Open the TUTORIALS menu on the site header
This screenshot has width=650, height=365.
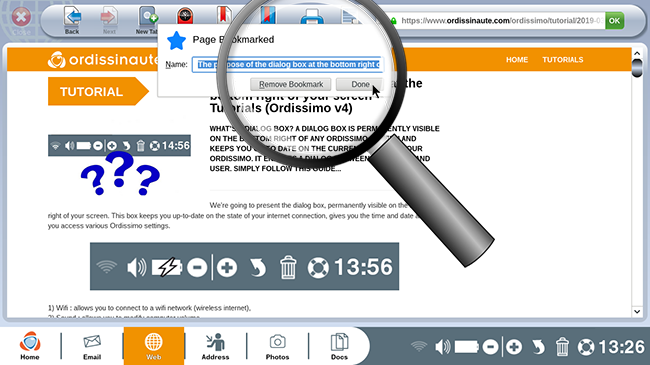563,60
